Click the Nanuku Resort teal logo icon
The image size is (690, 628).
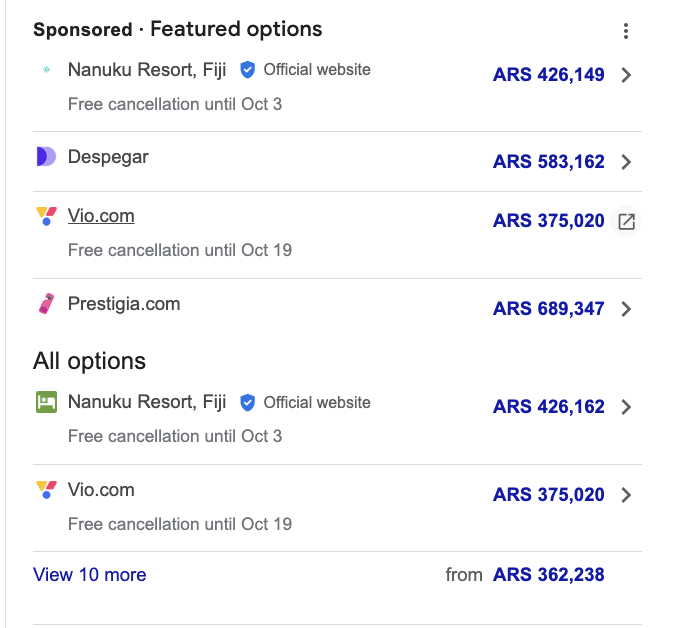[x=46, y=70]
